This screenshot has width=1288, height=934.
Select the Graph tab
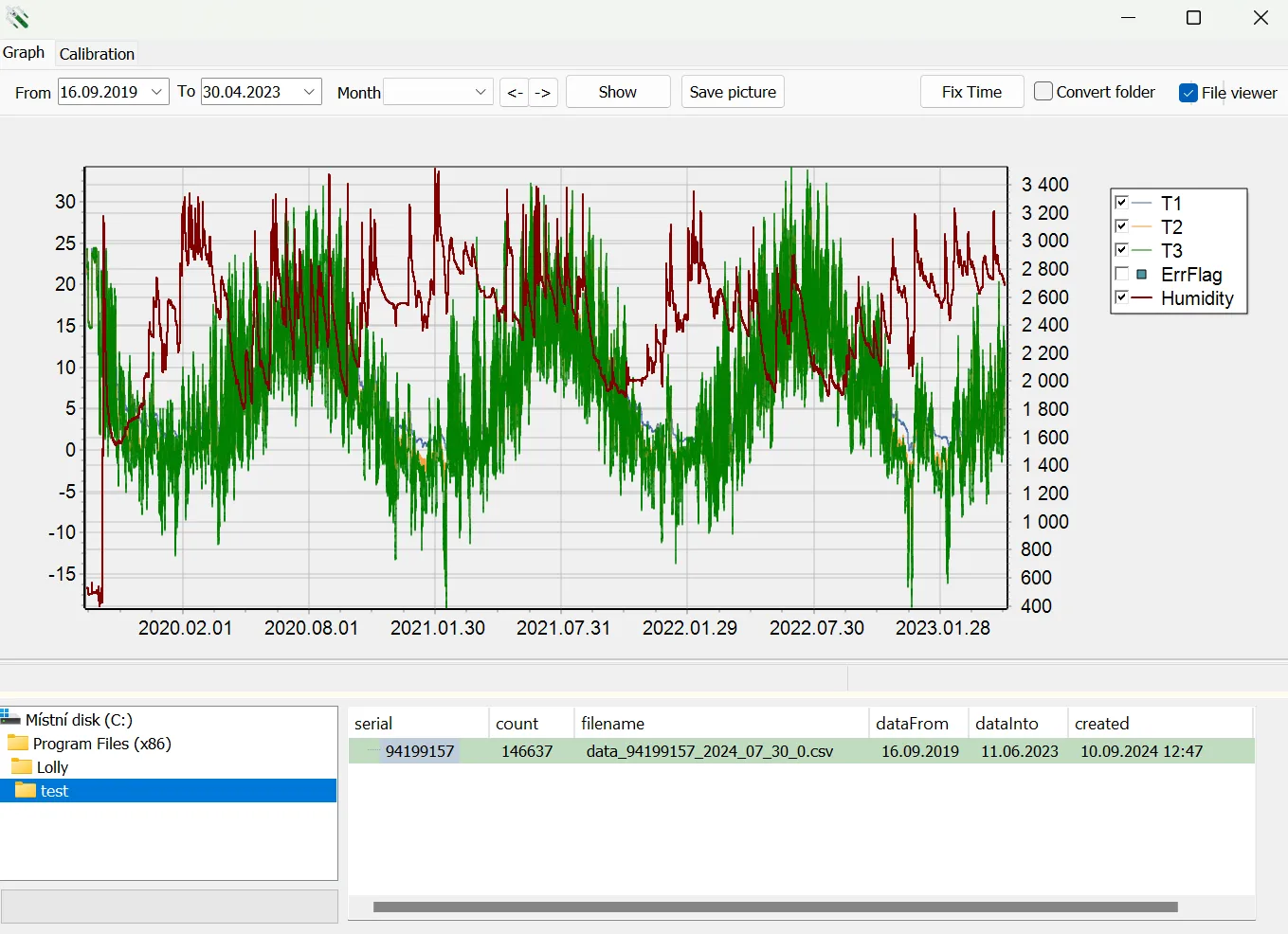(24, 53)
